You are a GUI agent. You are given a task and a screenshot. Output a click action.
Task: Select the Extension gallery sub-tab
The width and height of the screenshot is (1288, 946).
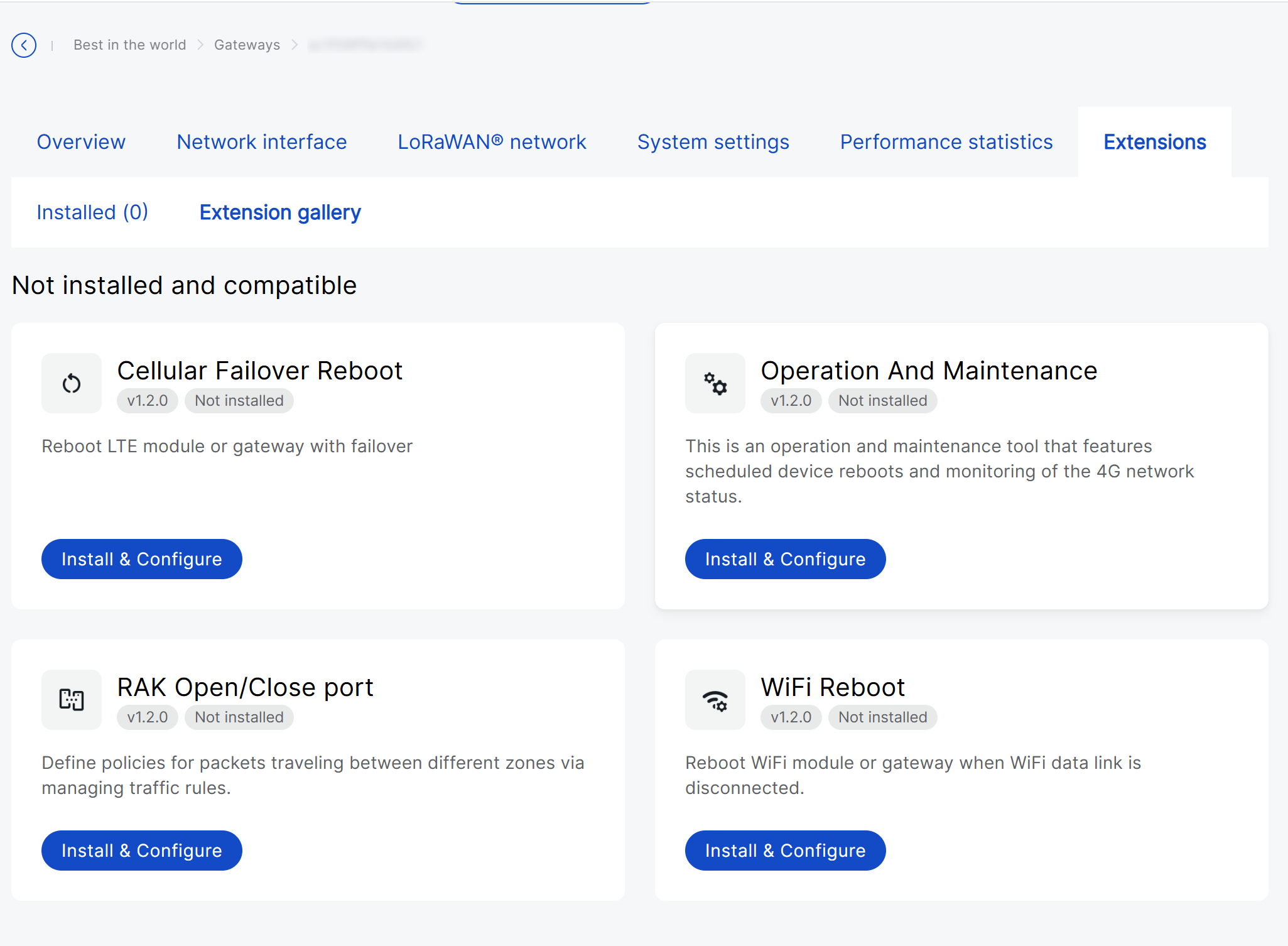coord(280,212)
